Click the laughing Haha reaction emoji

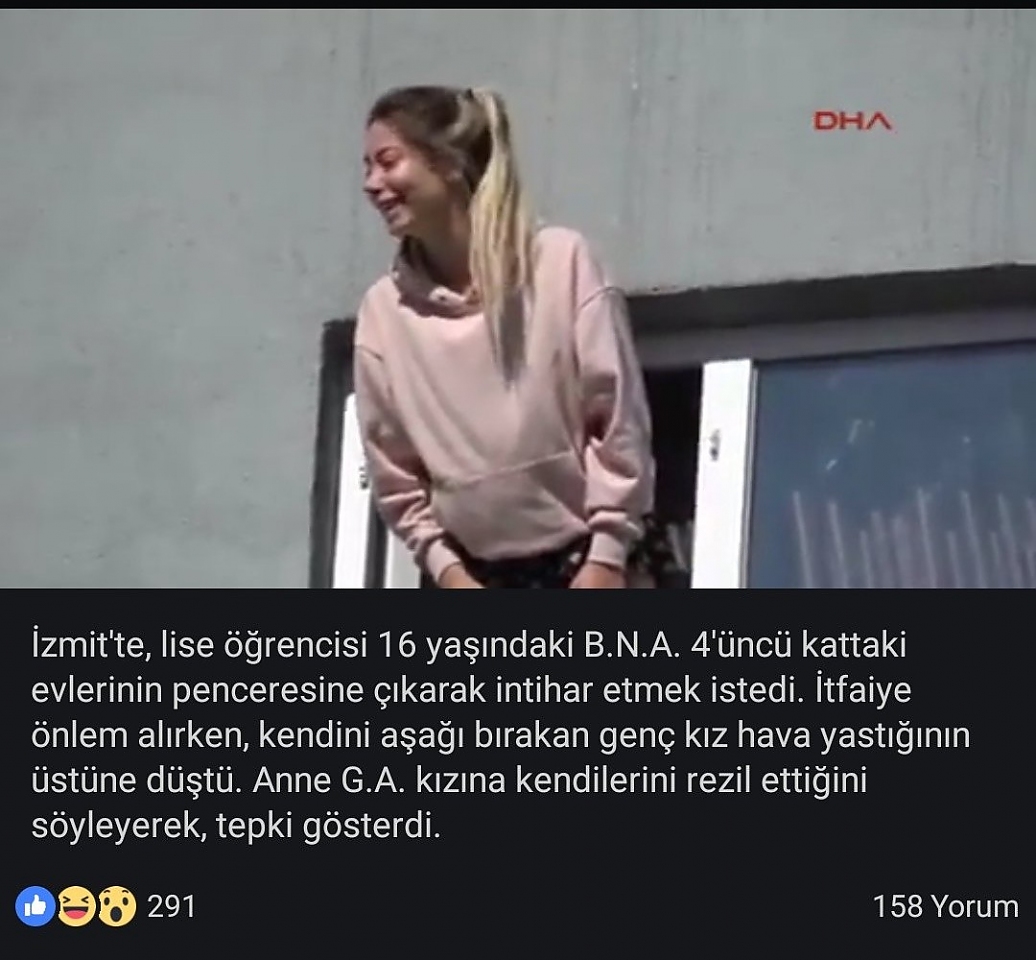[x=76, y=906]
